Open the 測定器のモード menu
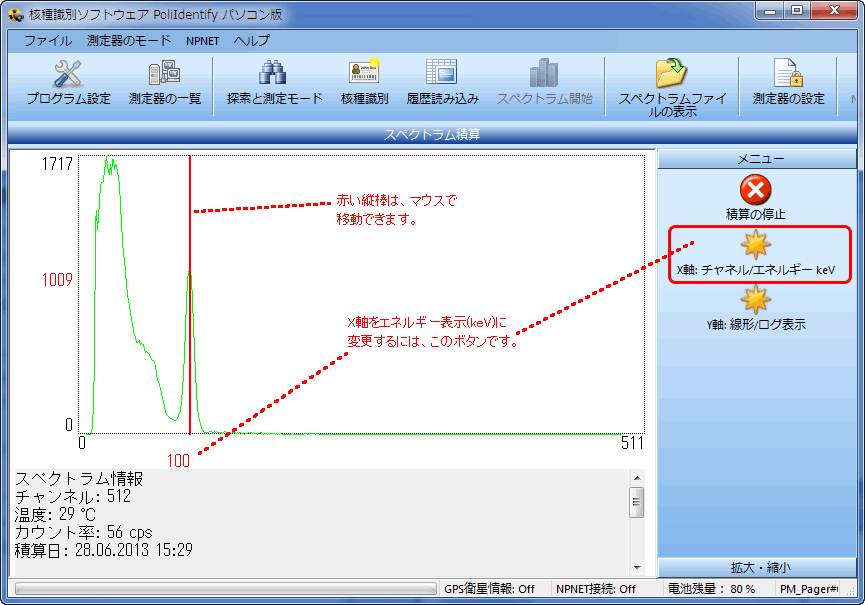865x605 pixels. (x=129, y=41)
